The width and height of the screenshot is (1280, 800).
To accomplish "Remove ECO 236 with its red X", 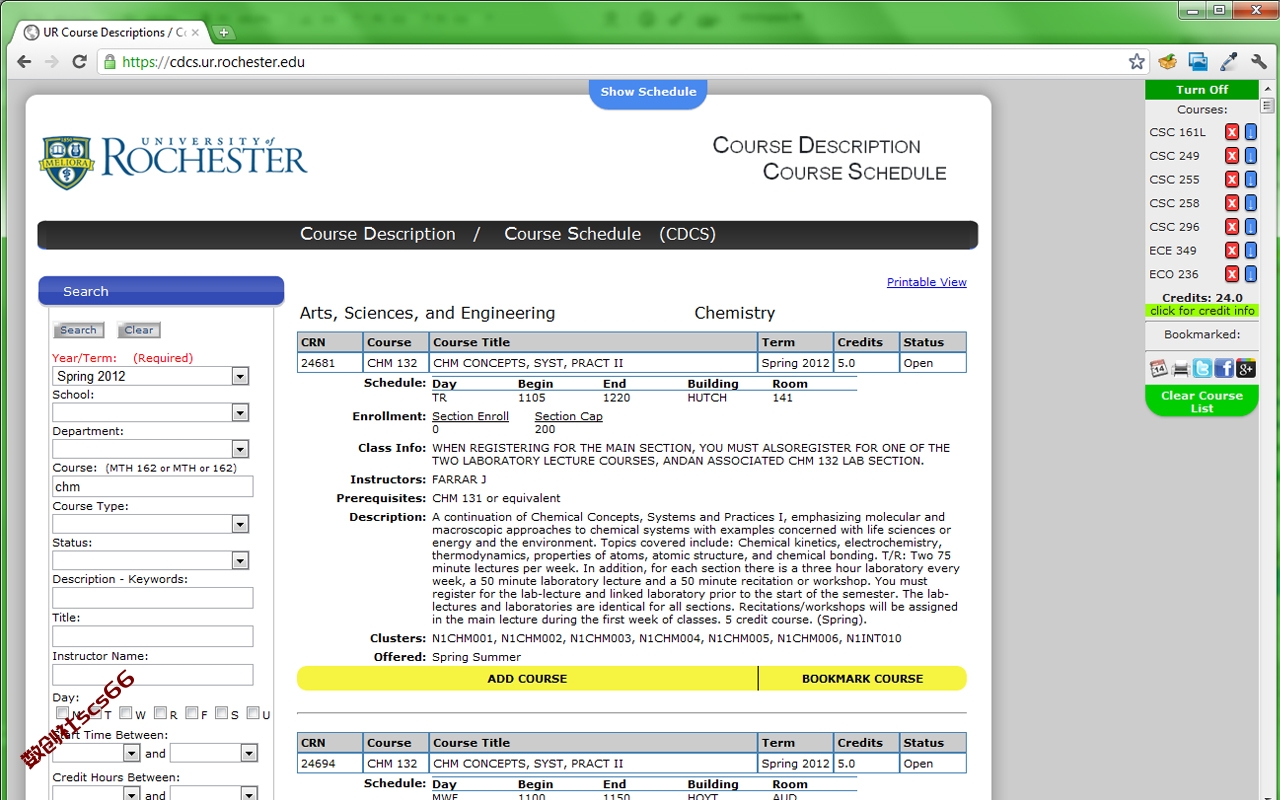I will 1232,274.
